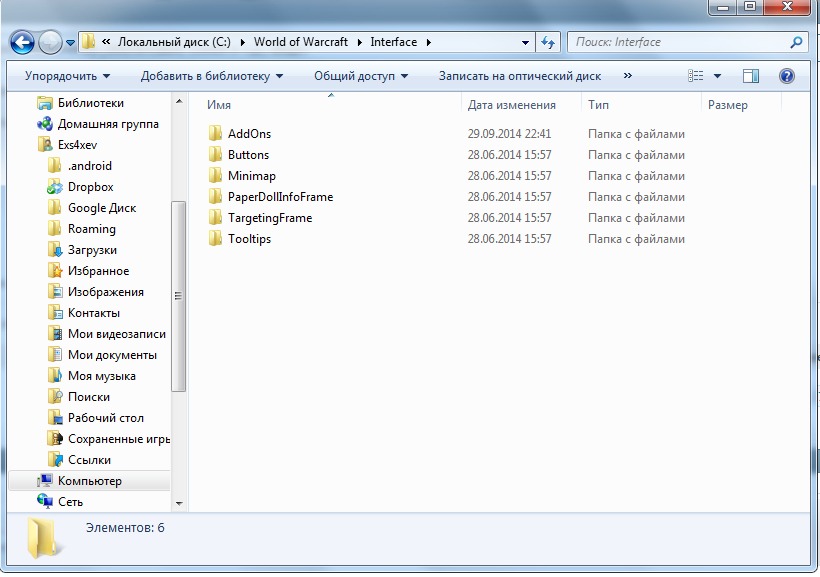Select Сеть in the navigation pane

point(70,502)
